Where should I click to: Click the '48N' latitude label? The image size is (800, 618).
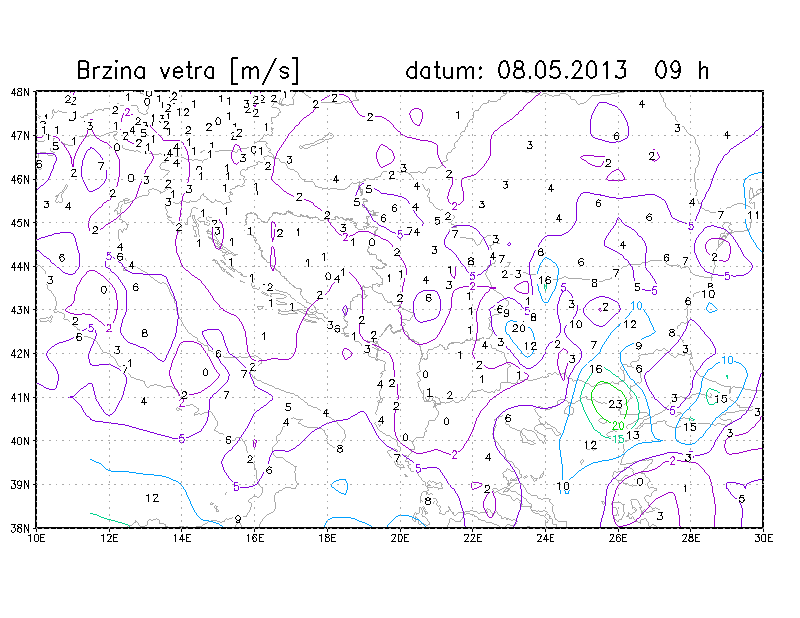(20, 92)
